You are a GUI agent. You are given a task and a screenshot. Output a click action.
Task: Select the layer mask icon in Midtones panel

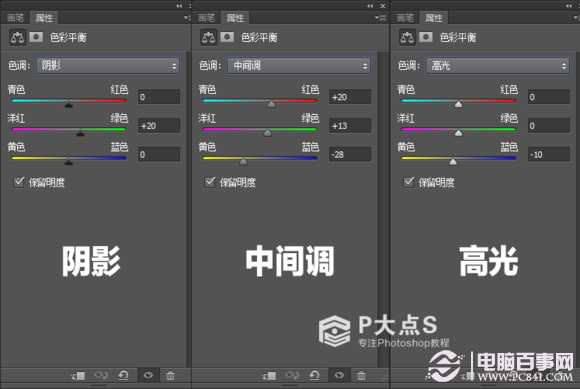click(227, 37)
